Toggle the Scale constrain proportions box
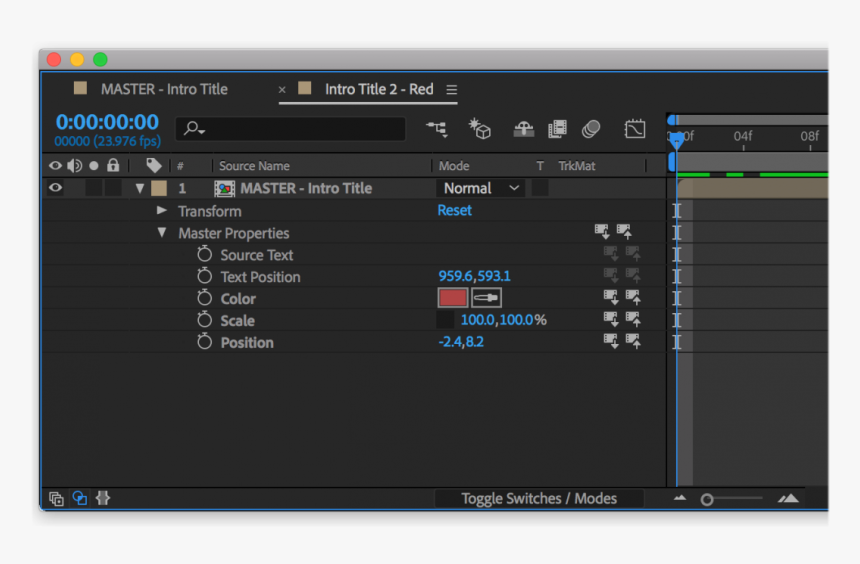This screenshot has height=564, width=860. point(445,320)
